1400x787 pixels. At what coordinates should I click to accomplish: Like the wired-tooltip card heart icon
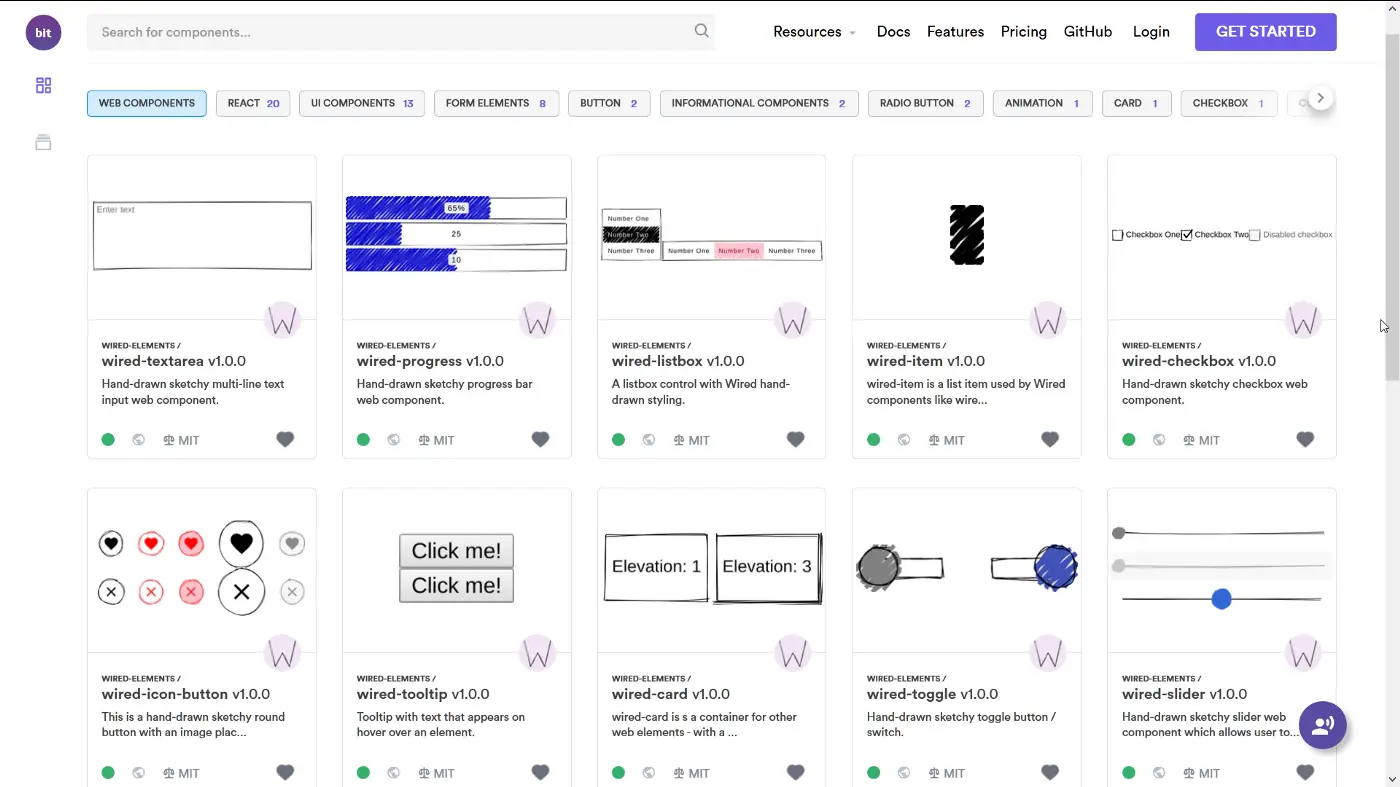pyautogui.click(x=540, y=772)
